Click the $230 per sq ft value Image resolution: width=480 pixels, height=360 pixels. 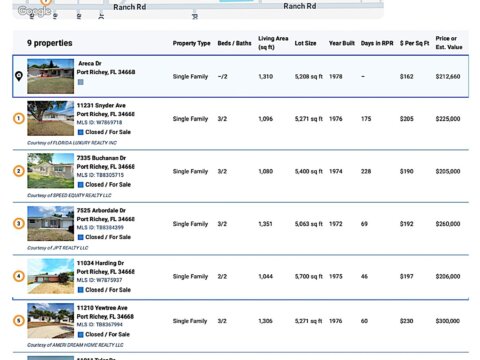click(x=407, y=321)
